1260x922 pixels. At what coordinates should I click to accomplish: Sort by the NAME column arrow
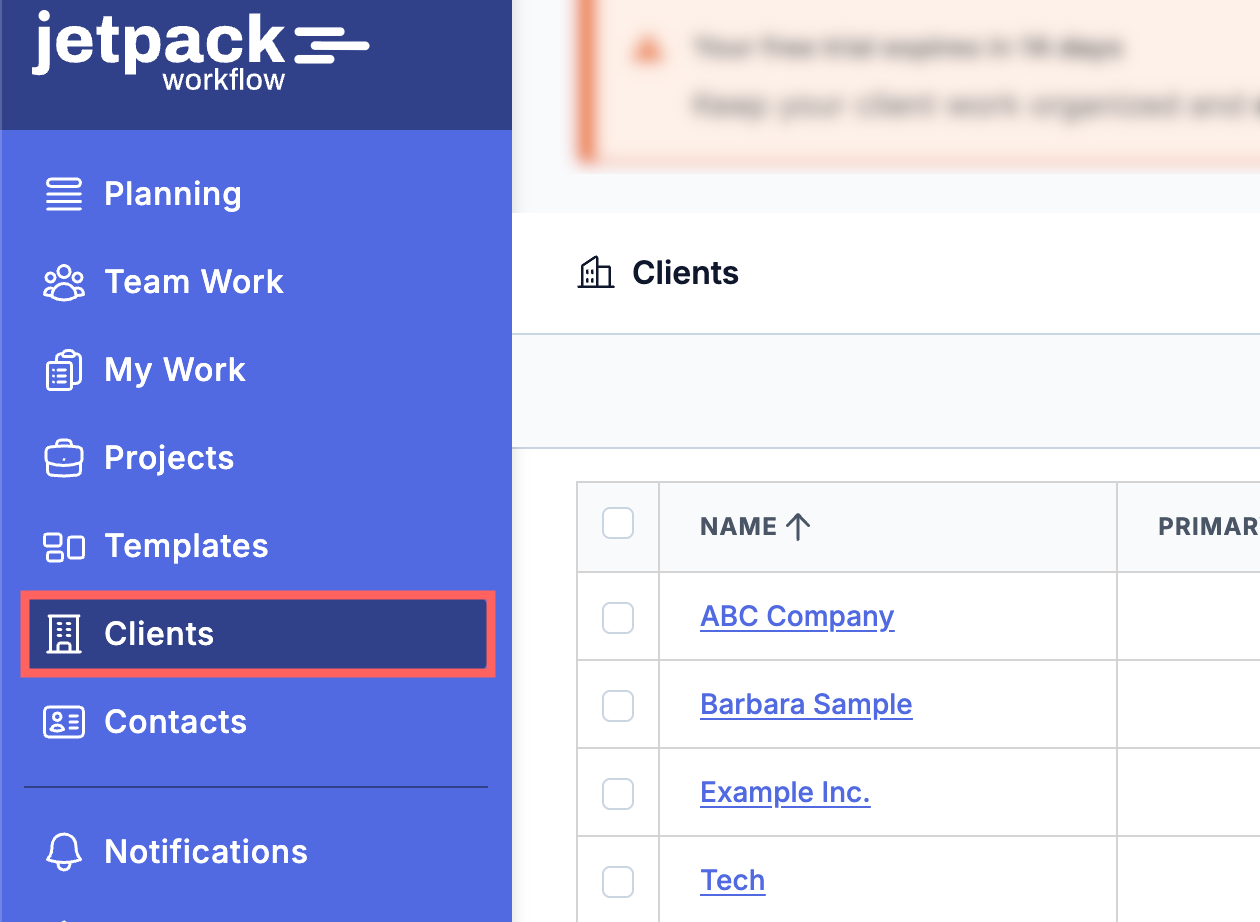tap(798, 527)
